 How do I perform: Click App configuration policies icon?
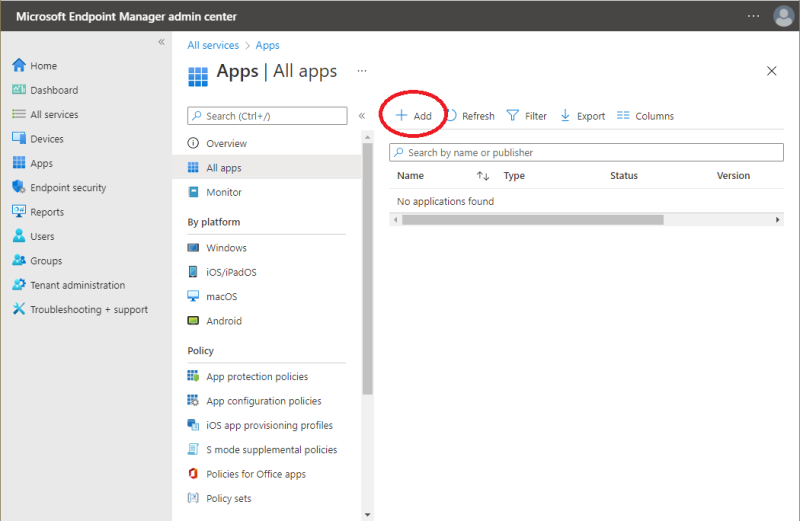click(x=193, y=401)
